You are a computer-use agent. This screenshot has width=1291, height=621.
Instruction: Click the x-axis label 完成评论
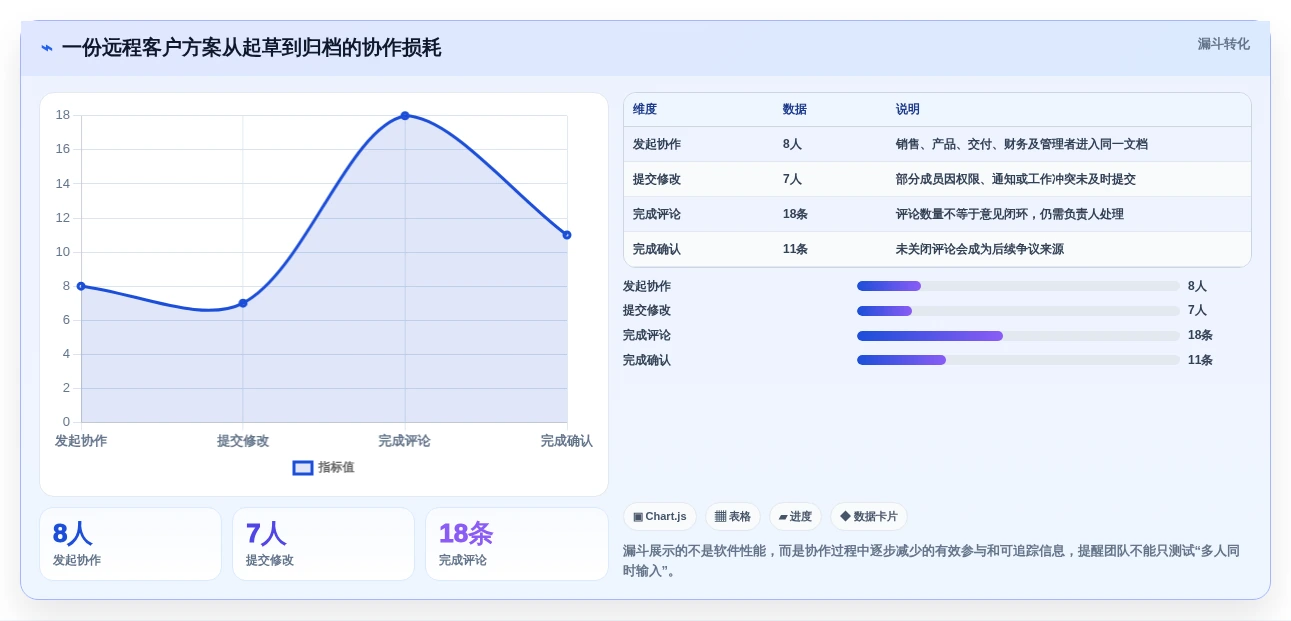(x=405, y=441)
